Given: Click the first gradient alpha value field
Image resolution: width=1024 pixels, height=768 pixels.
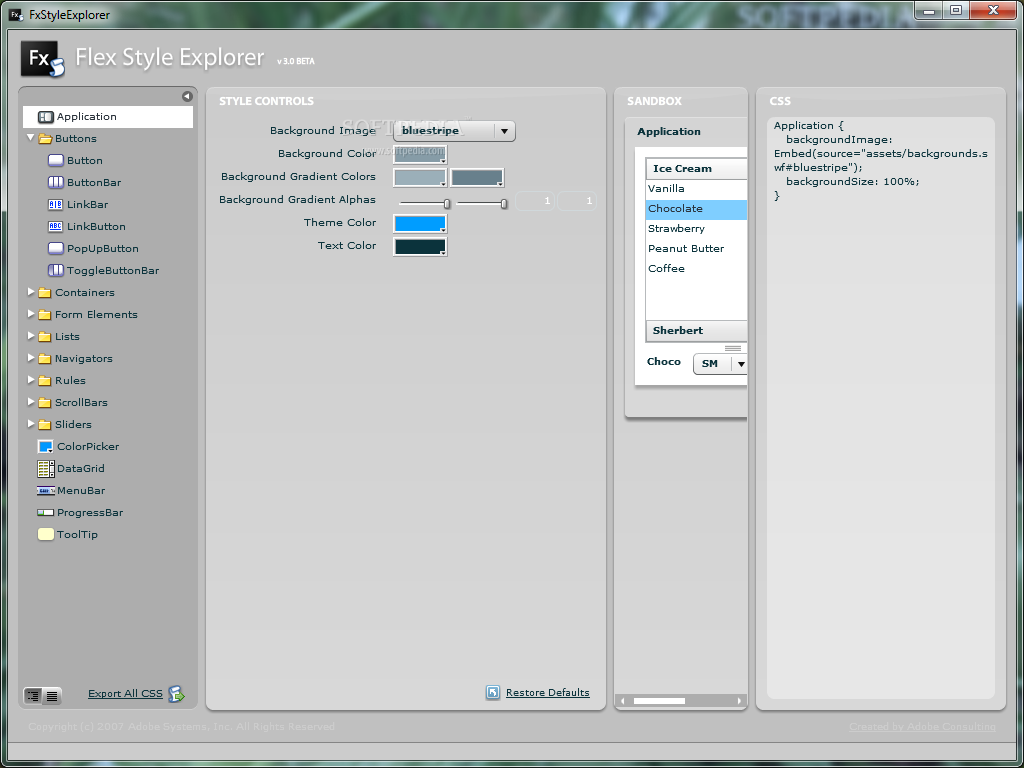Looking at the screenshot, I should pyautogui.click(x=535, y=201).
